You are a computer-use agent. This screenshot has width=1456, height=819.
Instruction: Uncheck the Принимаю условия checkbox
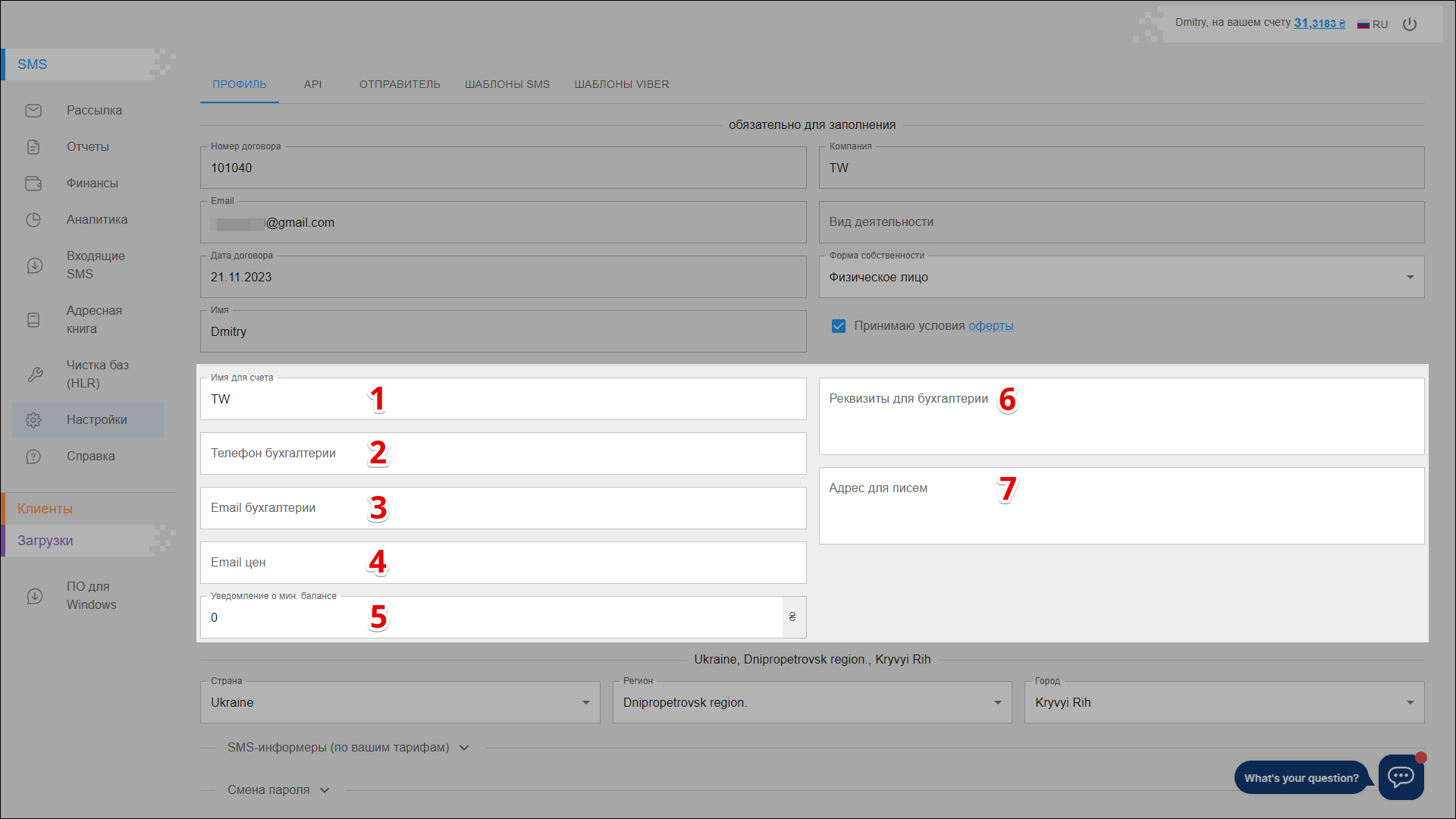tap(838, 326)
